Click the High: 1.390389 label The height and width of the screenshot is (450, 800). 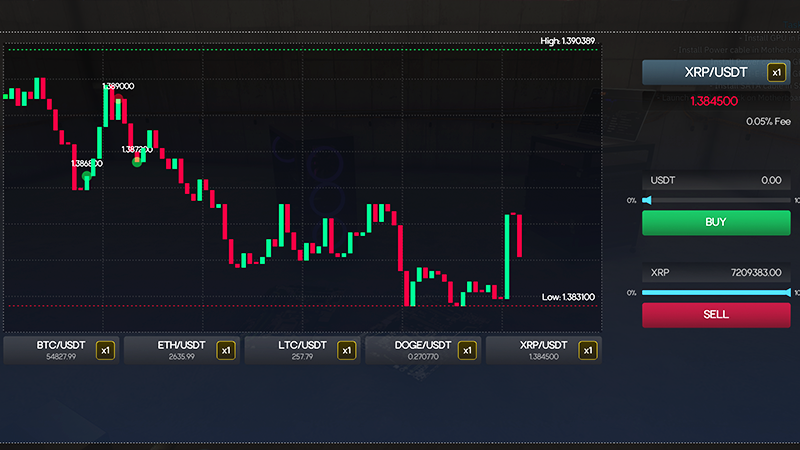(568, 41)
